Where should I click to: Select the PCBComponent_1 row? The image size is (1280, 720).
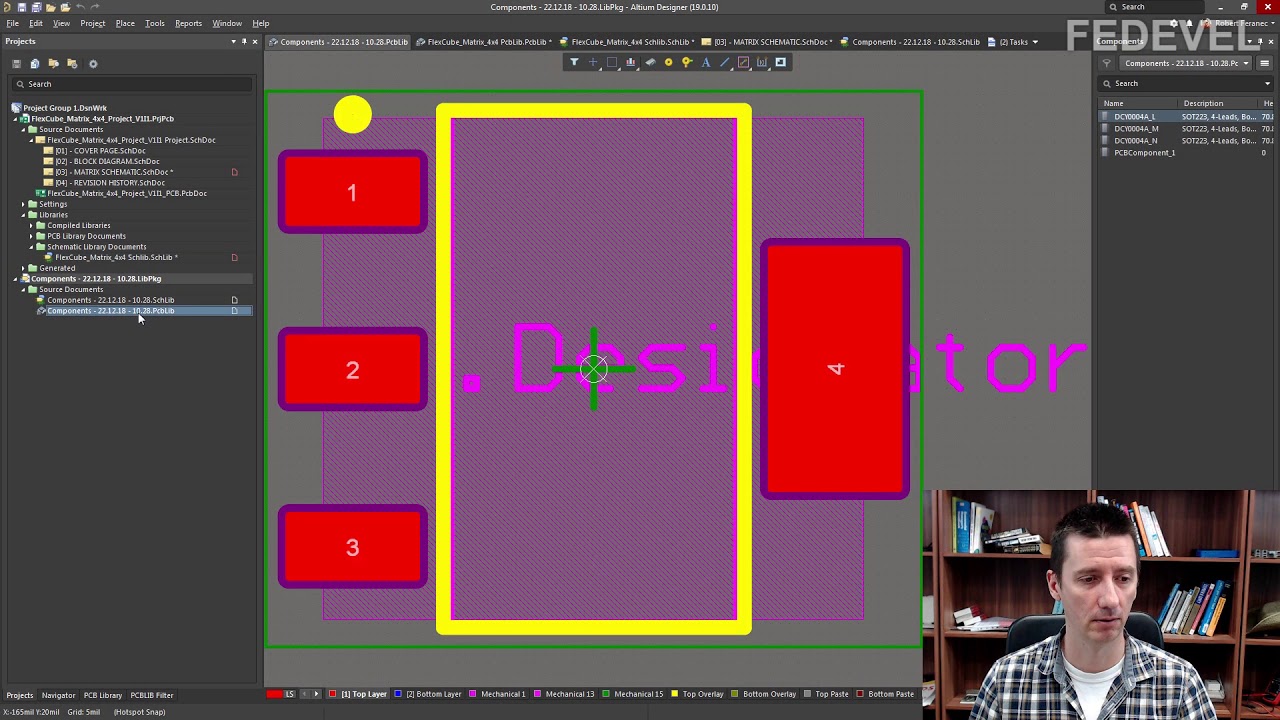(1187, 153)
